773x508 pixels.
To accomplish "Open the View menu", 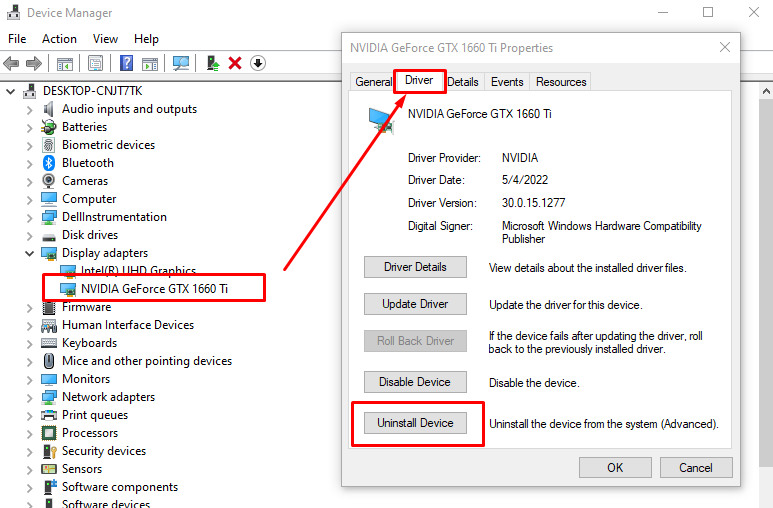I will (x=105, y=39).
